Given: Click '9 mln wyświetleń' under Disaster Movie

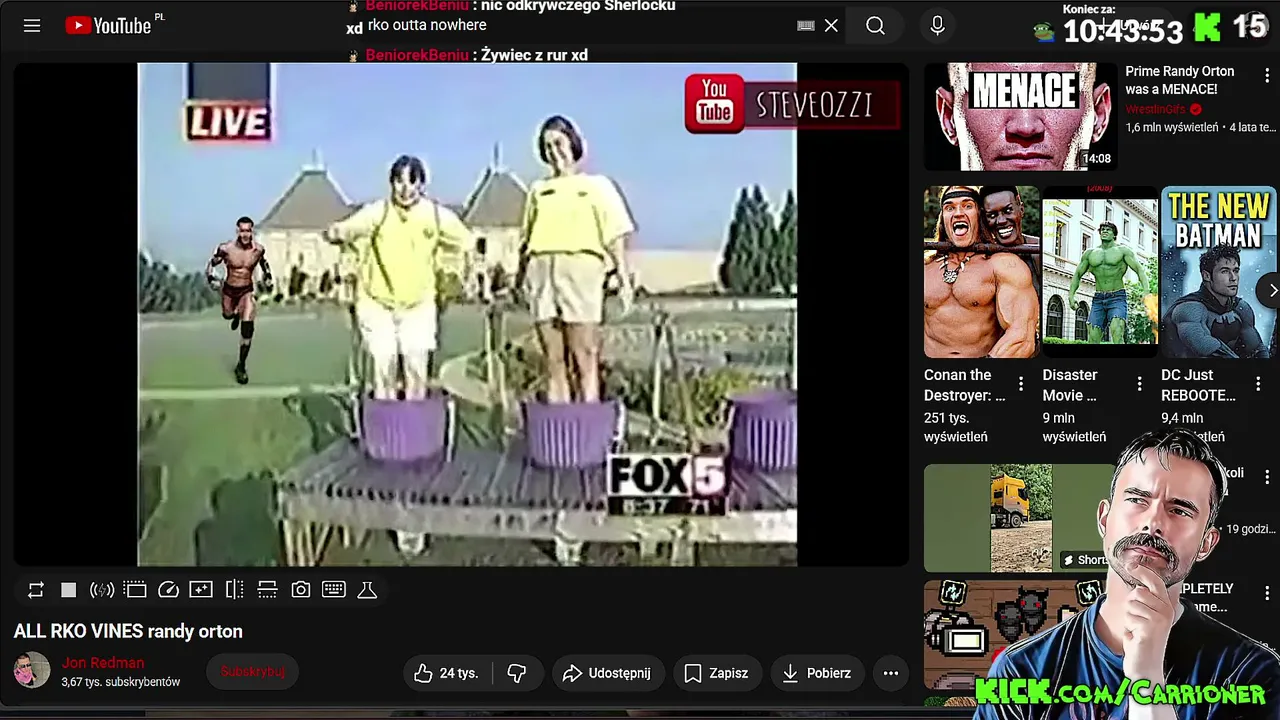Looking at the screenshot, I should point(1075,427).
